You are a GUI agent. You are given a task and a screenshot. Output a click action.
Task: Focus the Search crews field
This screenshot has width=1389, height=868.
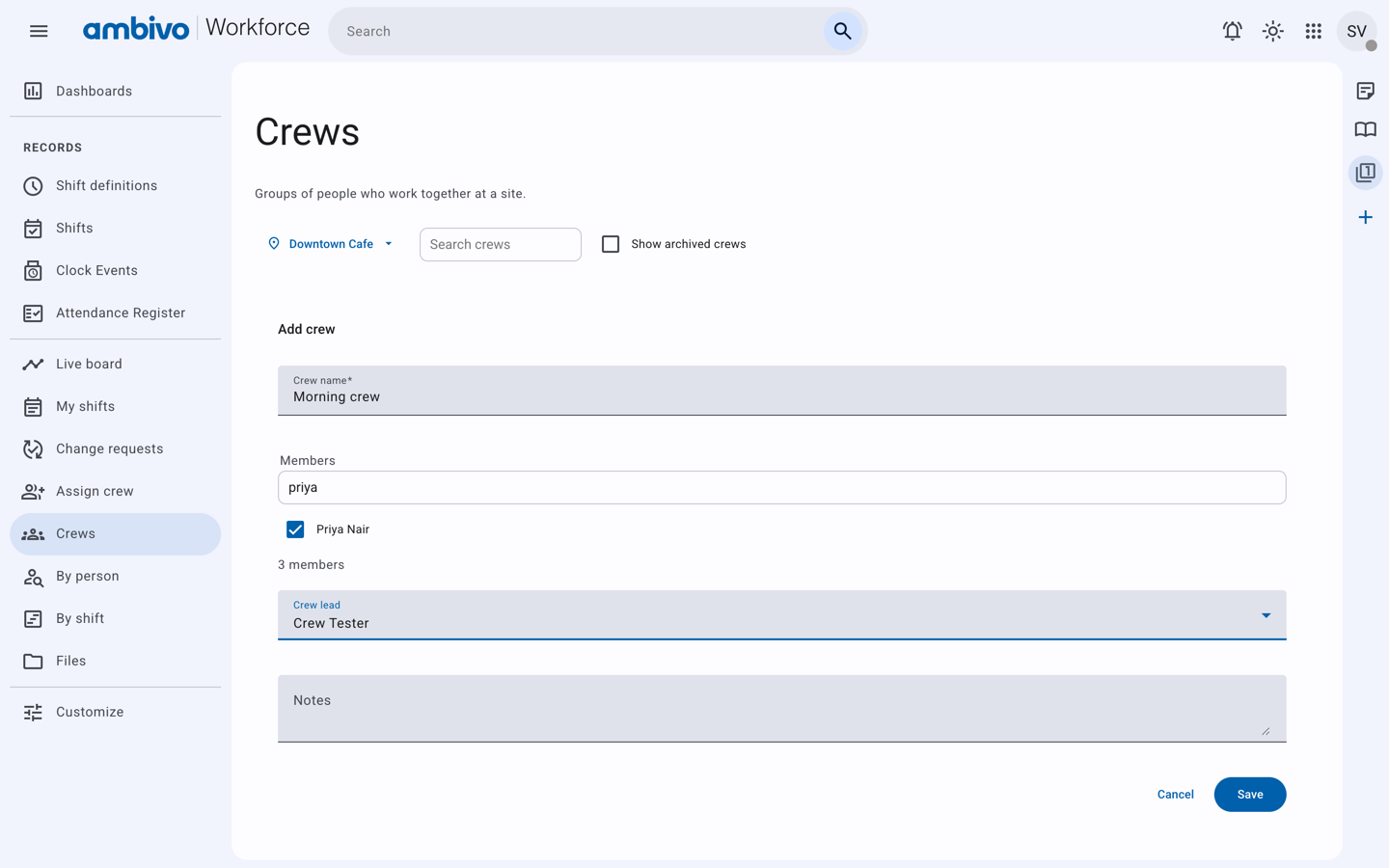pos(501,244)
